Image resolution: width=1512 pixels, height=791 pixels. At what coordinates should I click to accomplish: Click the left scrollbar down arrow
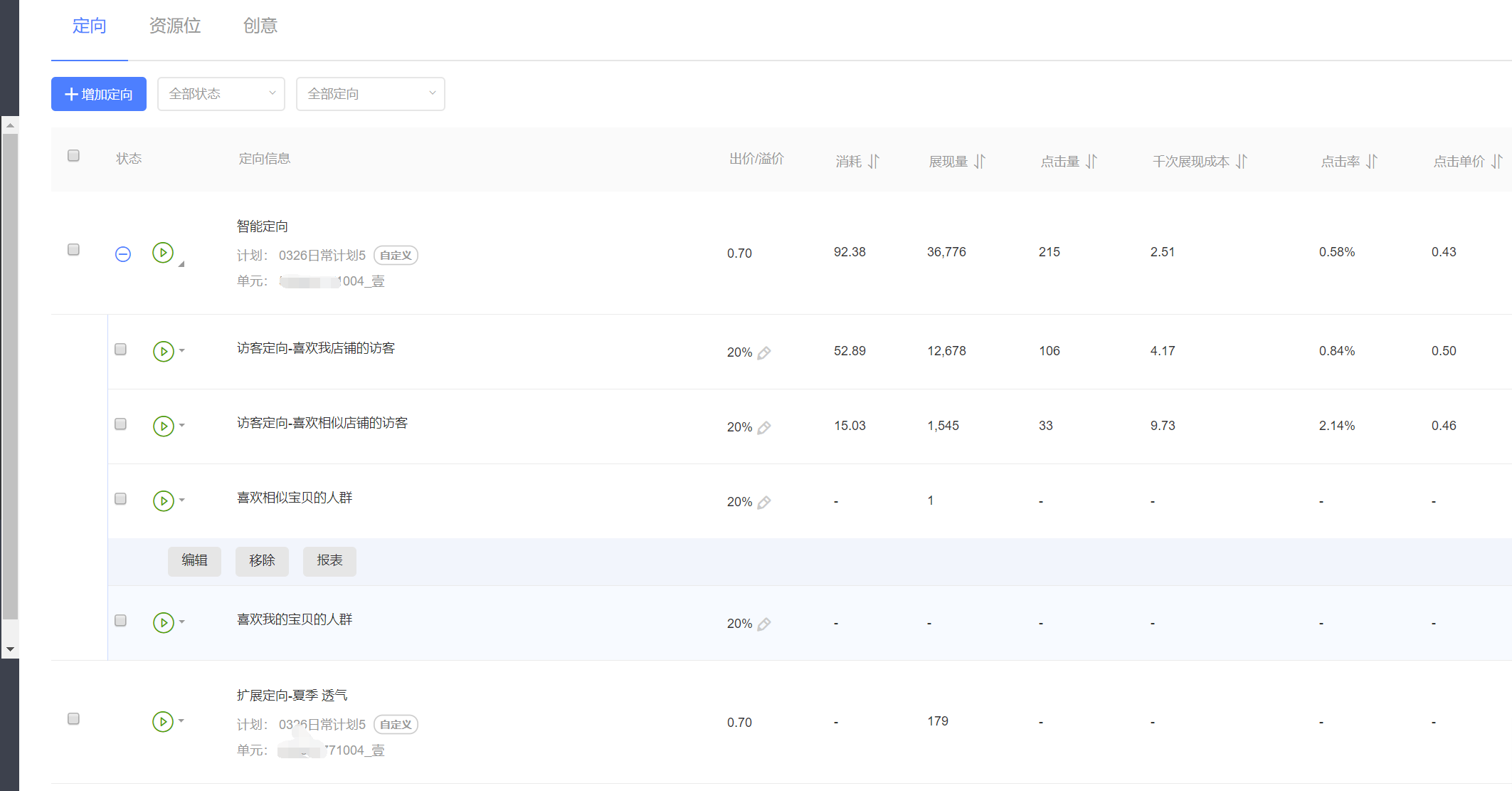pos(10,649)
